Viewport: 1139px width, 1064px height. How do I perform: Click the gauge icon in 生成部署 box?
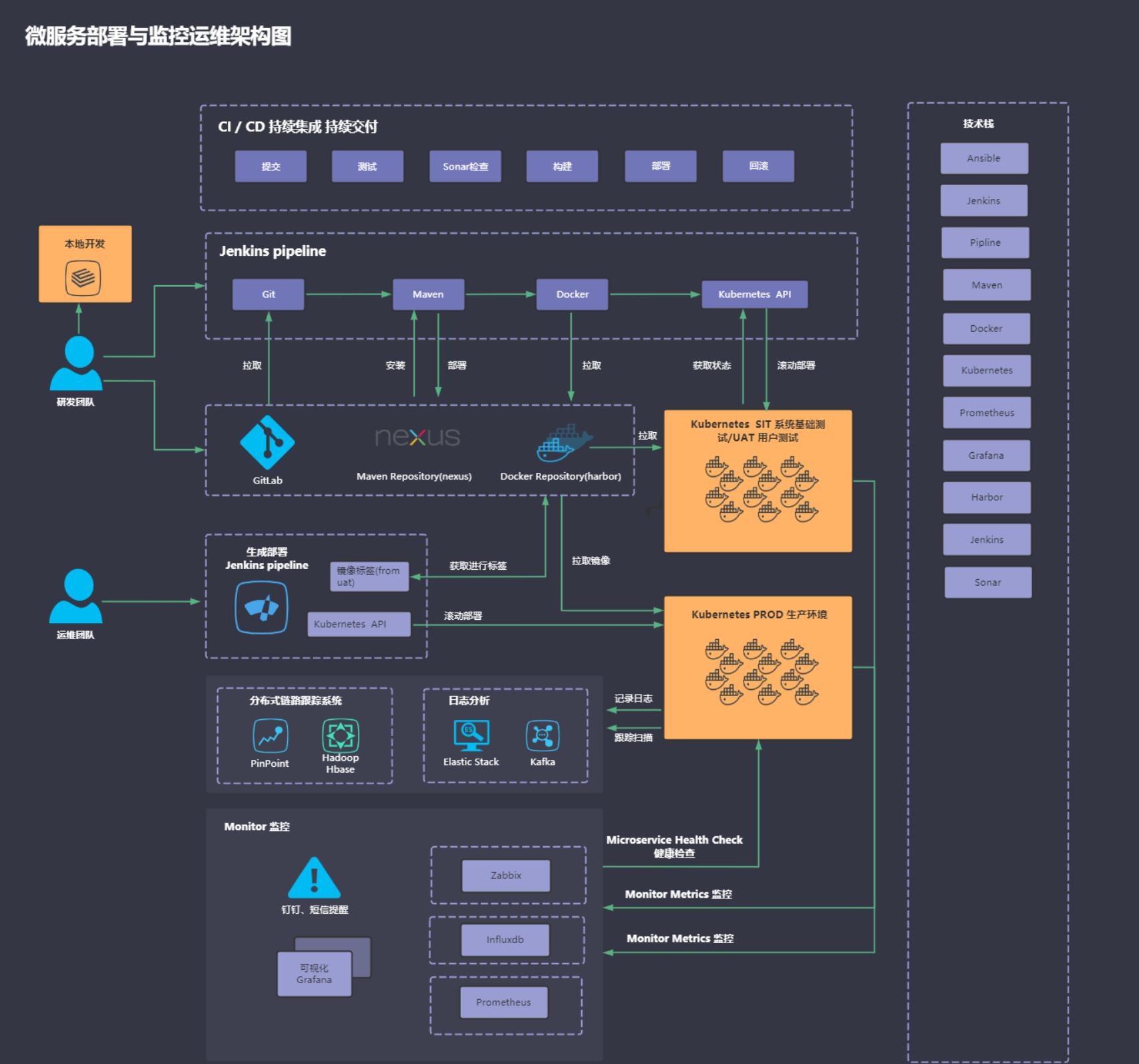pos(261,607)
